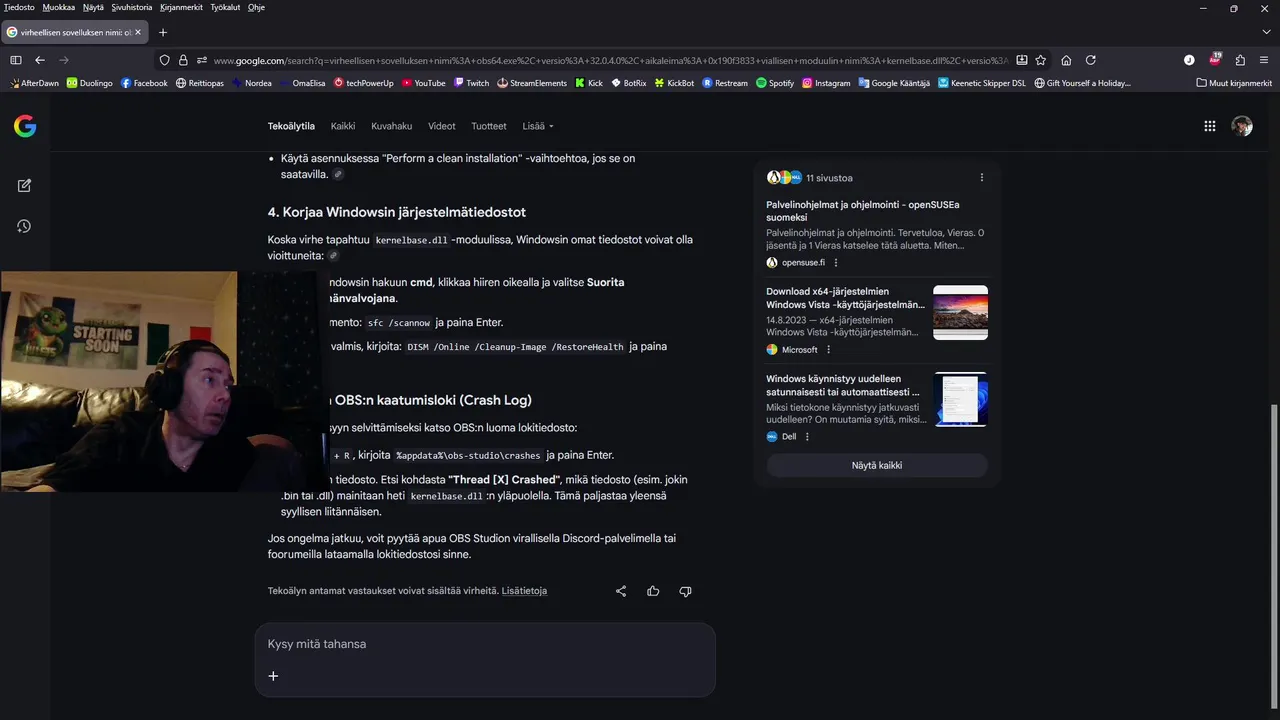Open the Näytä menu
1280x720 pixels.
pyautogui.click(x=93, y=7)
